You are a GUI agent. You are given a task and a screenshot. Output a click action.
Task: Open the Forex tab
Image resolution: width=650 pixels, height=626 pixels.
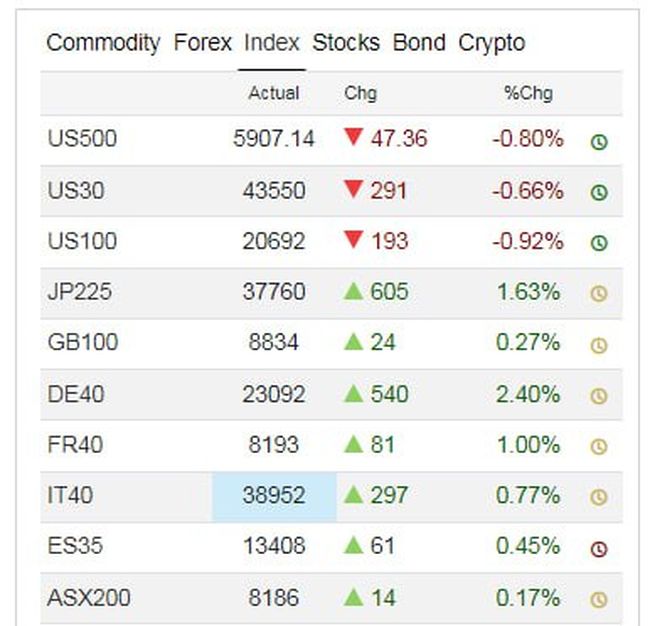click(x=202, y=43)
